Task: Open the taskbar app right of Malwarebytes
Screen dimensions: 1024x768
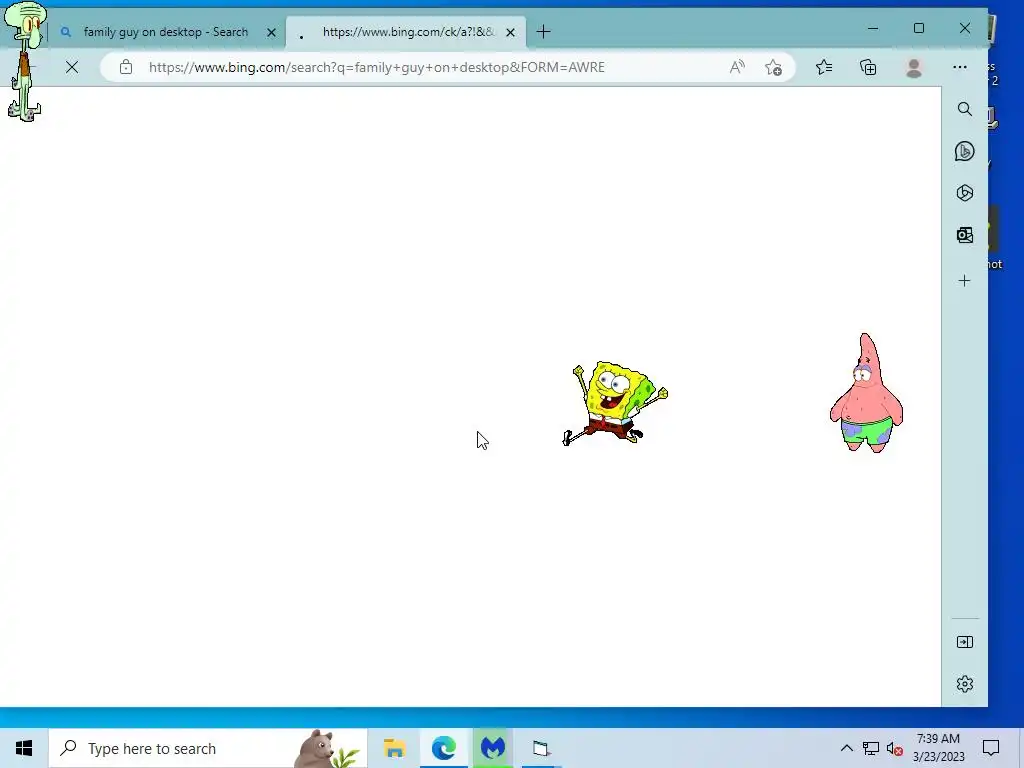Action: click(541, 748)
